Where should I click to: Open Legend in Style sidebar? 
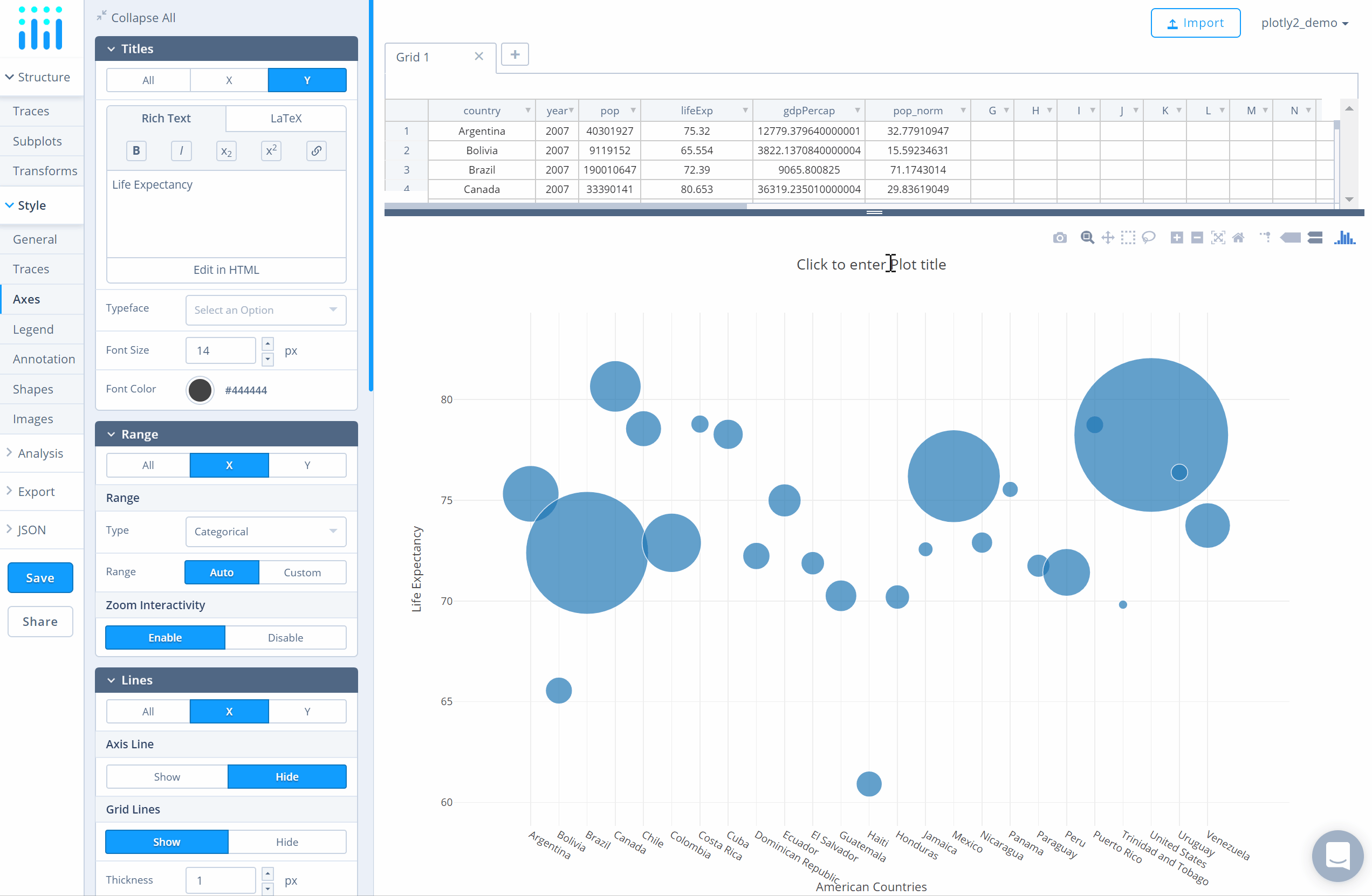pyautogui.click(x=33, y=329)
